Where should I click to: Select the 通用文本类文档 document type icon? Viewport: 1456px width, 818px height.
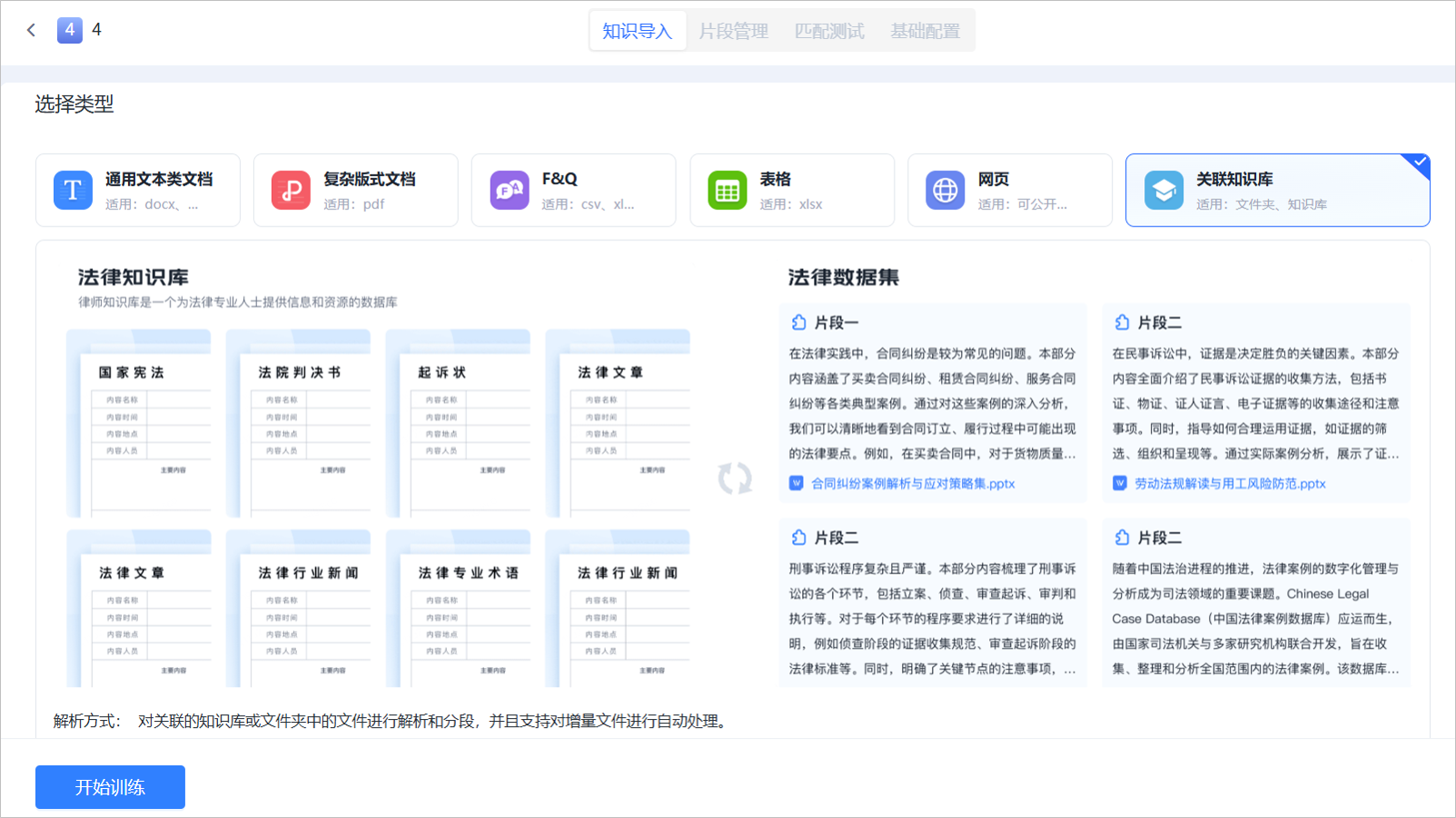click(73, 191)
